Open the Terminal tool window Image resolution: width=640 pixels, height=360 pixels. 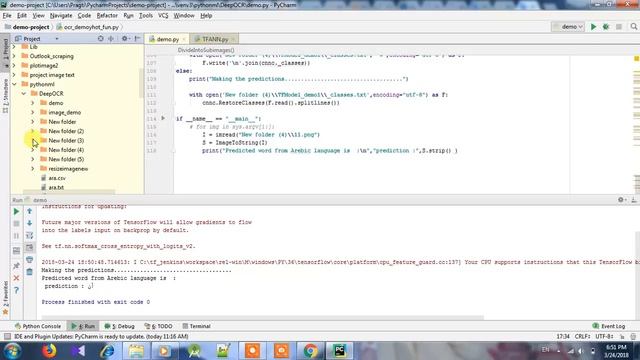pos(196,326)
